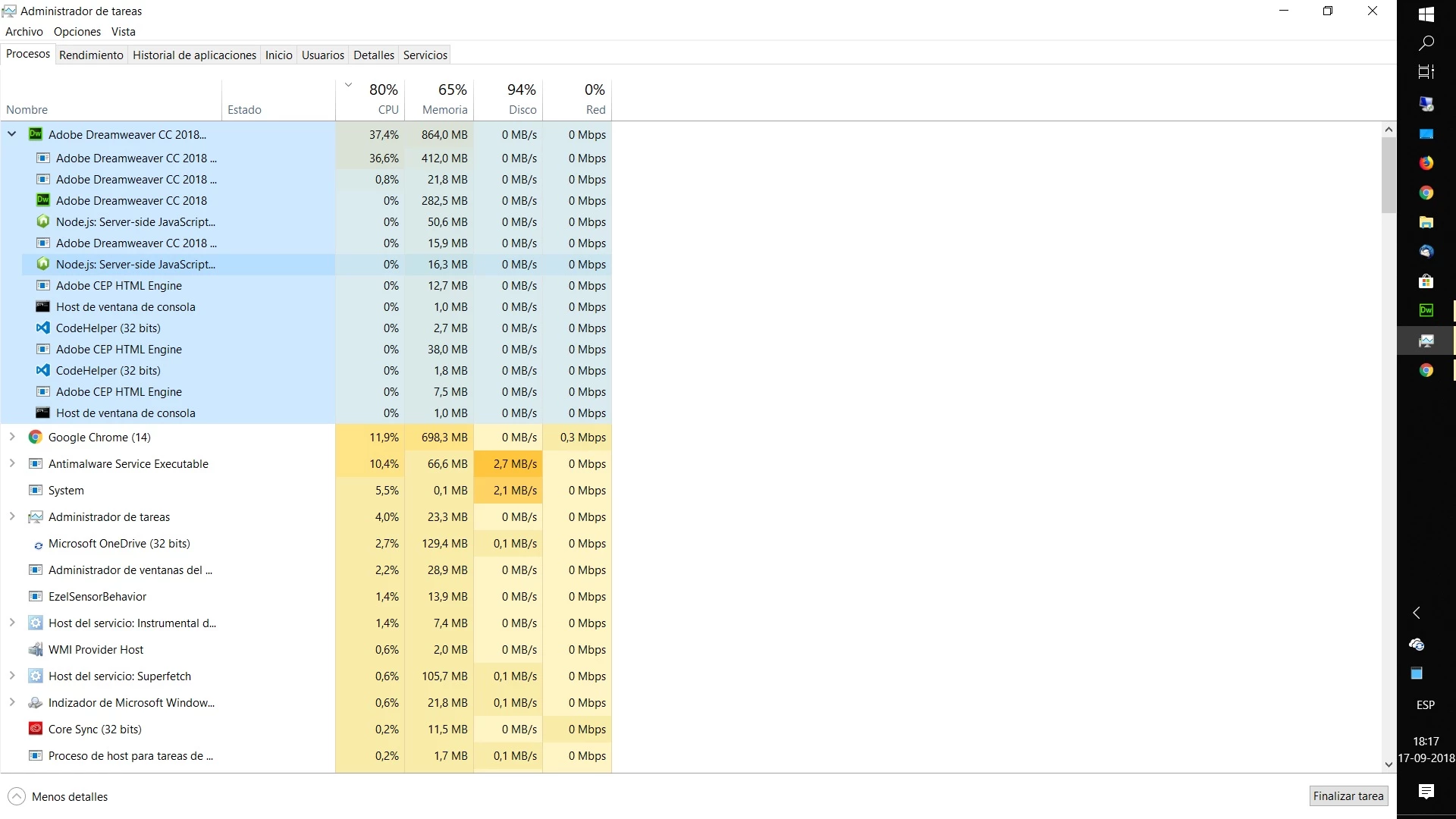Open Firefox from the taskbar
1456x819 pixels.
coord(1426,163)
